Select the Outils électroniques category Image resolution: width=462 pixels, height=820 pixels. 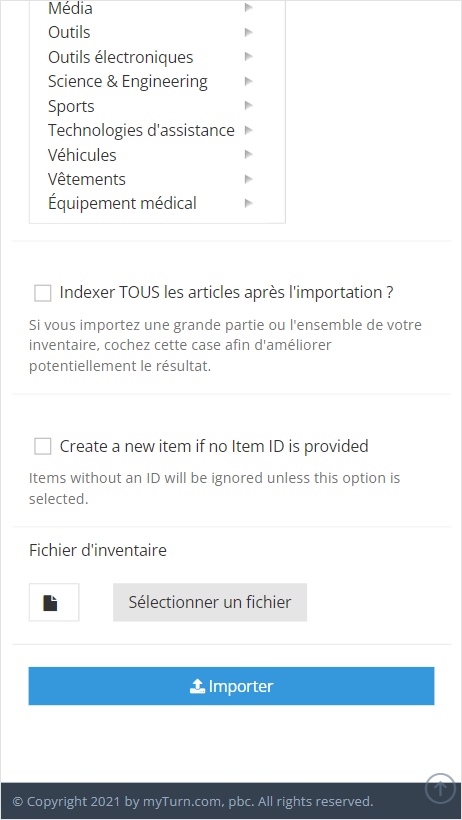point(120,57)
